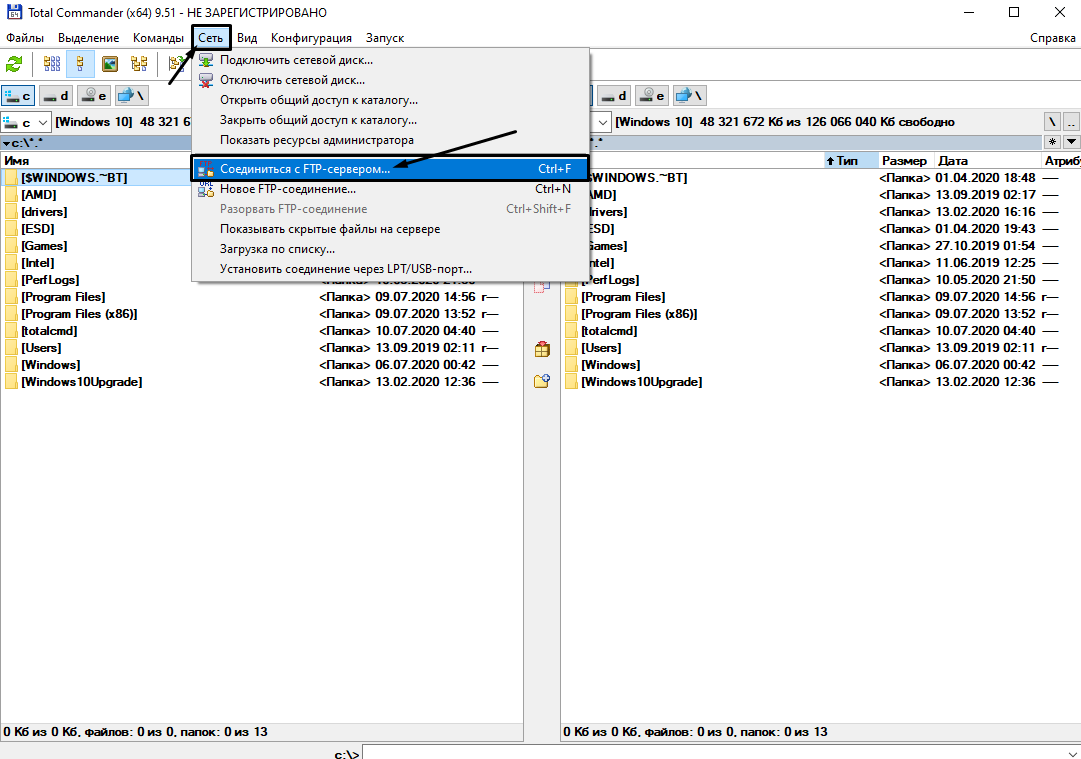
Task: Toggle the full details view mode
Action: (x=80, y=63)
